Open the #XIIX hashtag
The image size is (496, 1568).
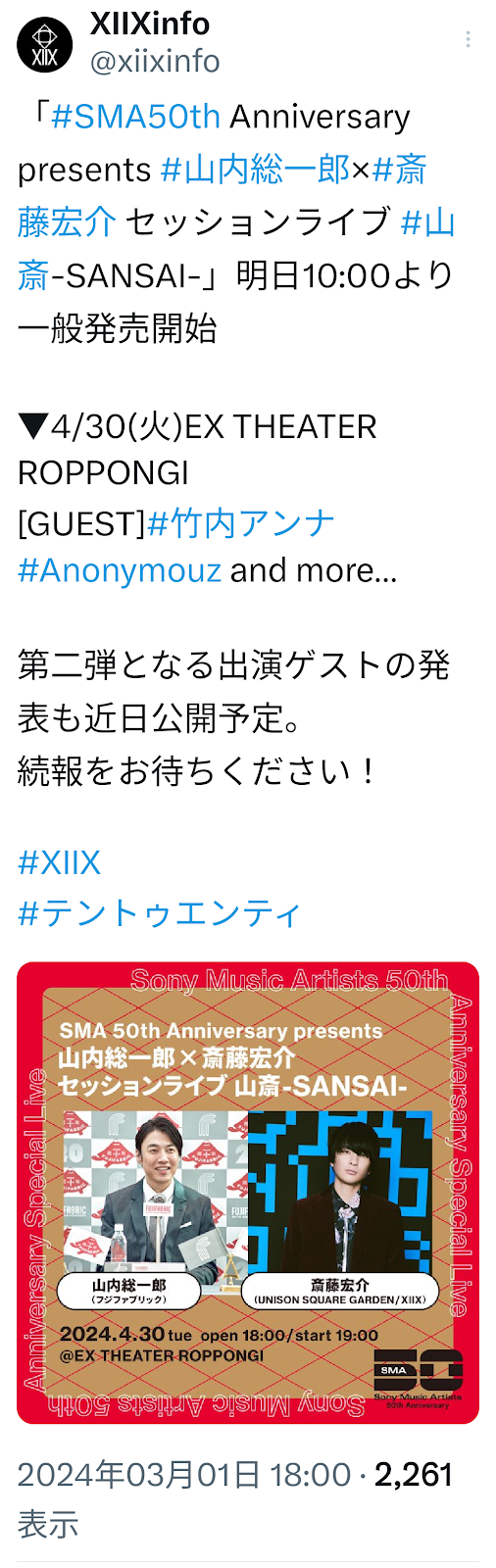point(60,862)
